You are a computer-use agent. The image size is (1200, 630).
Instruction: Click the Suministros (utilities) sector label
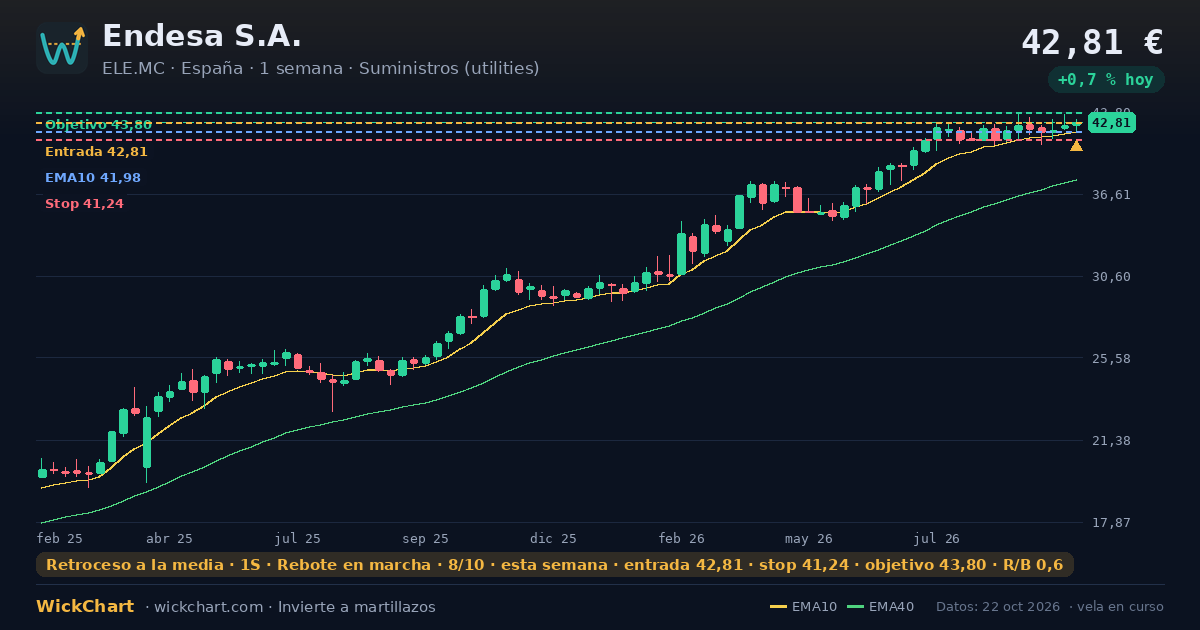point(449,68)
